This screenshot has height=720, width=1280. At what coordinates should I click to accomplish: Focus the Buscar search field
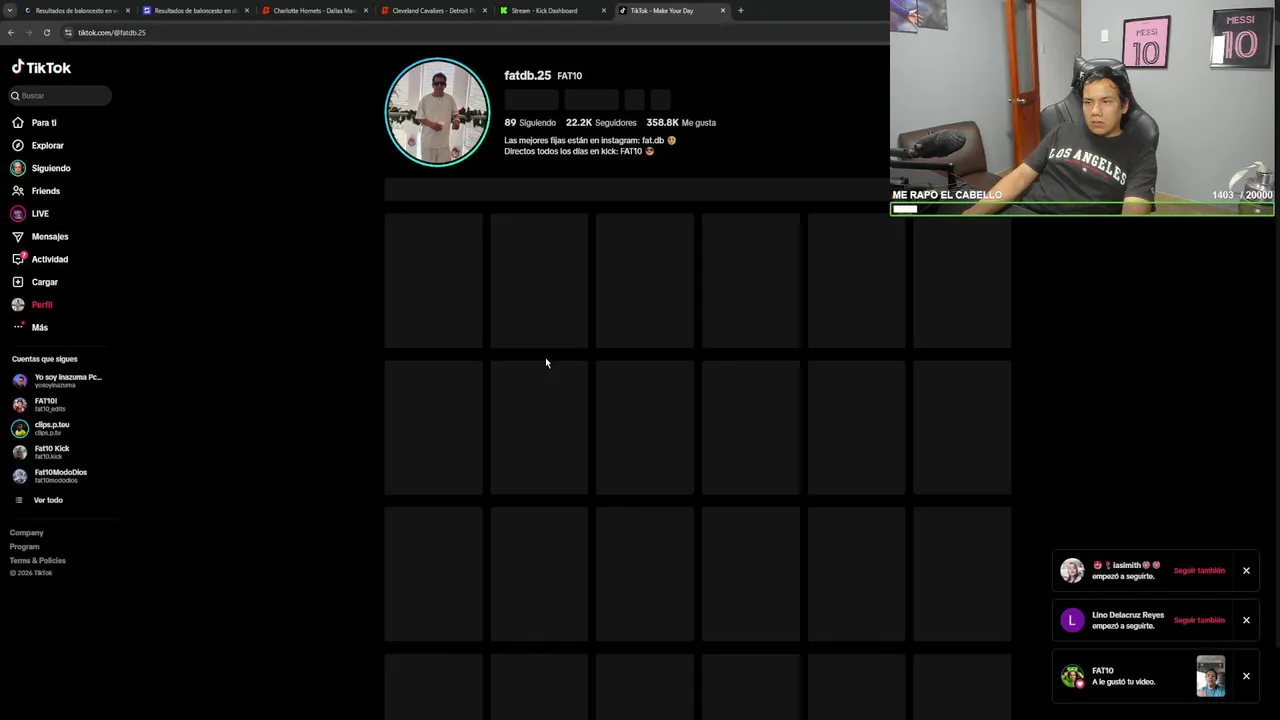point(60,96)
